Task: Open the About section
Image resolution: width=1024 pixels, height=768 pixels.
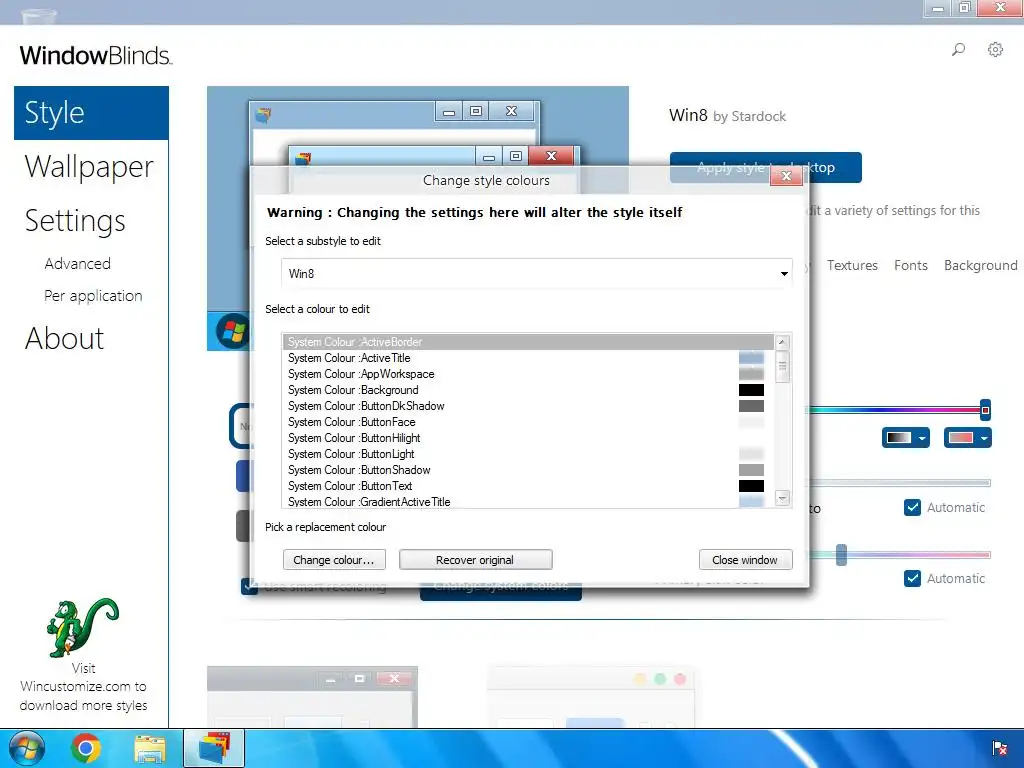Action: click(x=65, y=338)
